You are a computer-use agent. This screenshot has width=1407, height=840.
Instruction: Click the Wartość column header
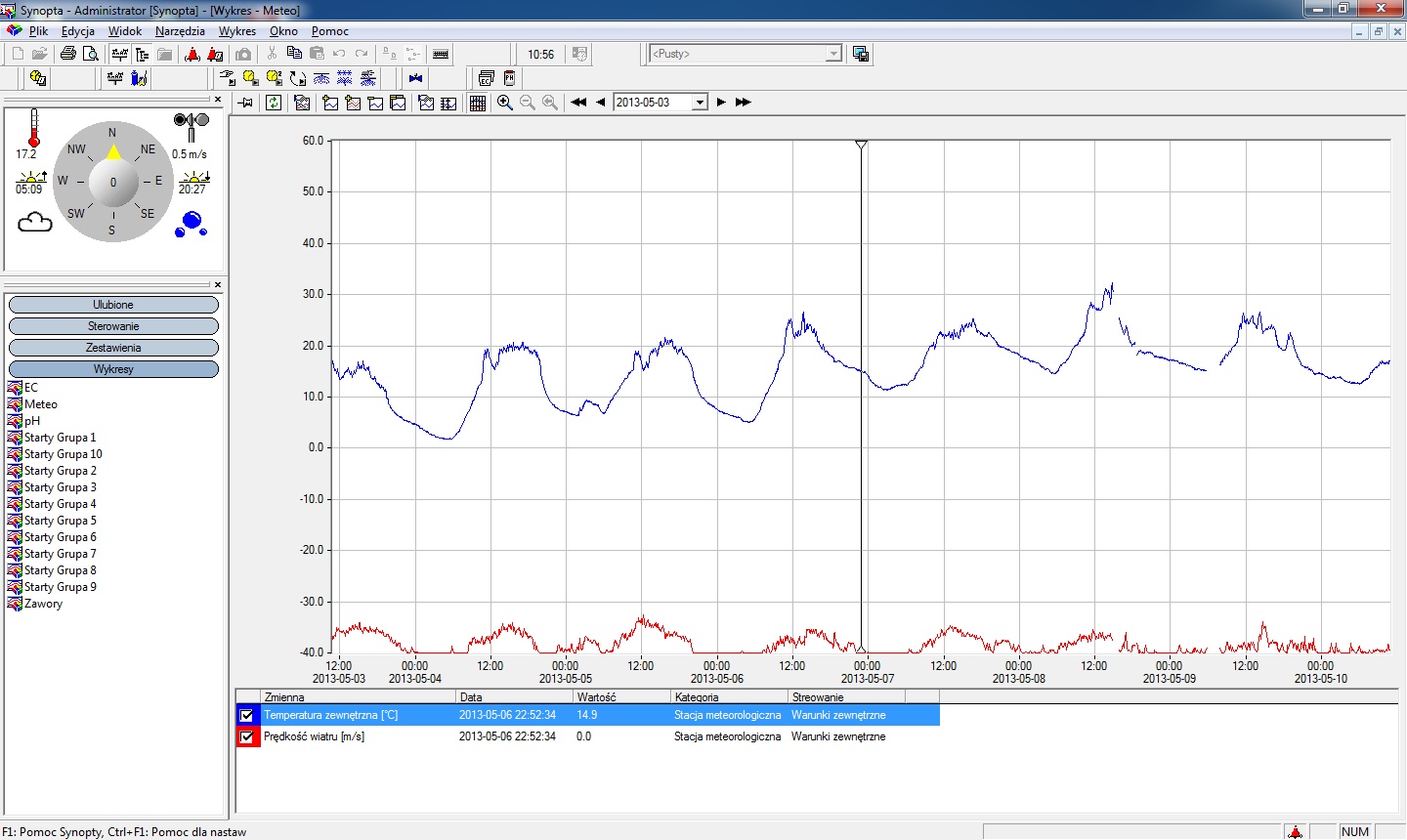[x=622, y=697]
